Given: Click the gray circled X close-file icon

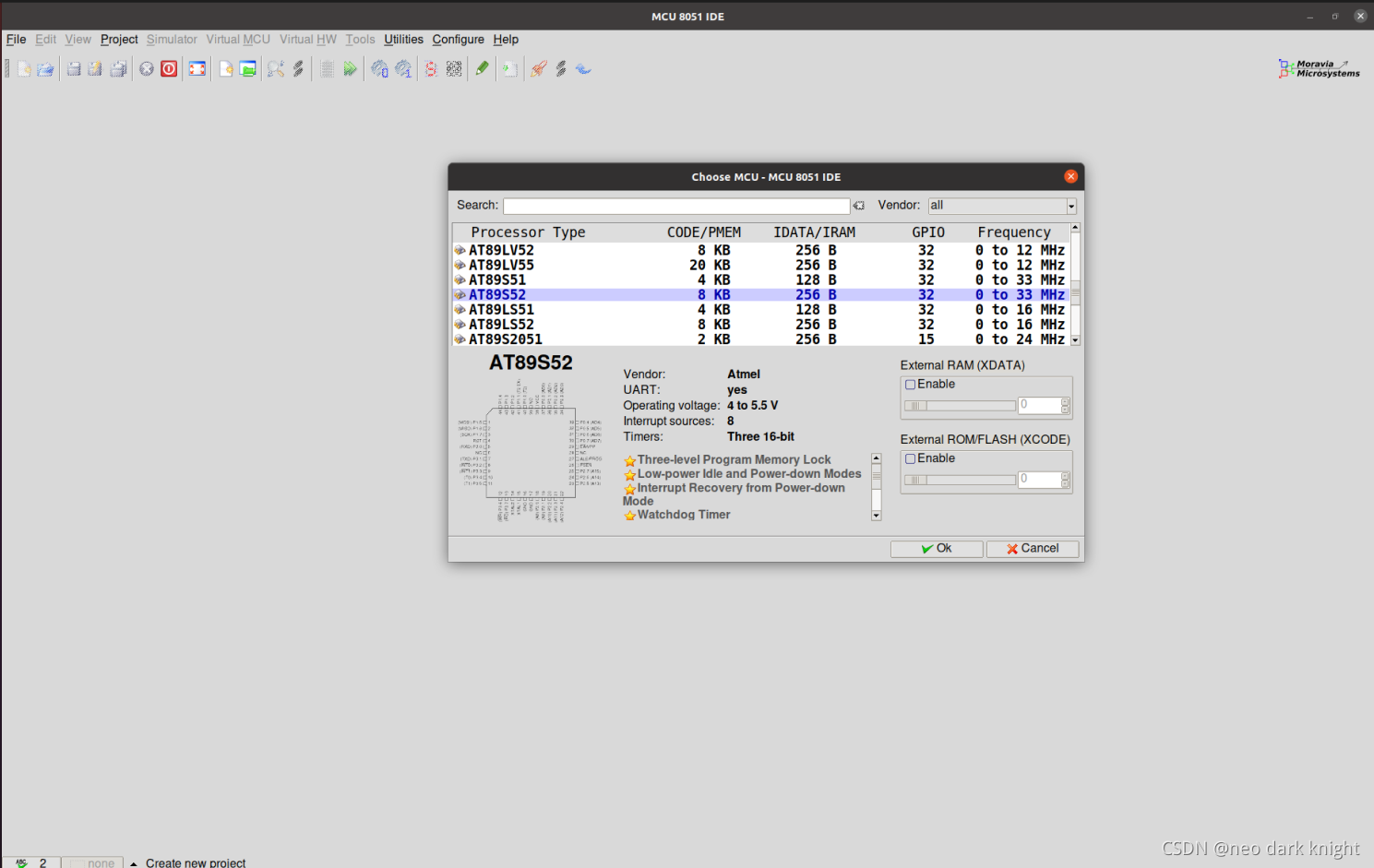Looking at the screenshot, I should [147, 69].
